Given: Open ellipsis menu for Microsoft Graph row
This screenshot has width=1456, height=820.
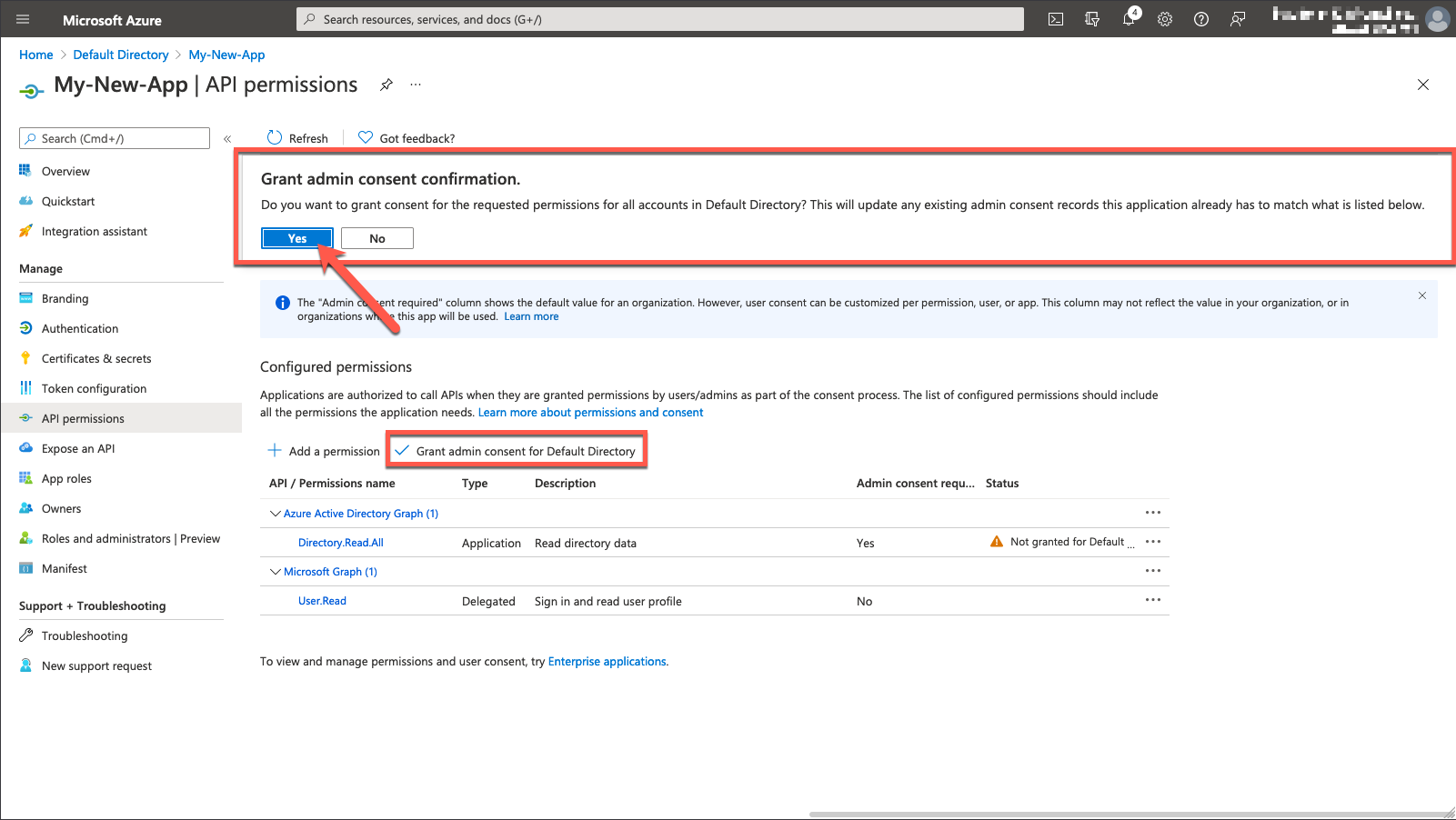Looking at the screenshot, I should (x=1153, y=571).
